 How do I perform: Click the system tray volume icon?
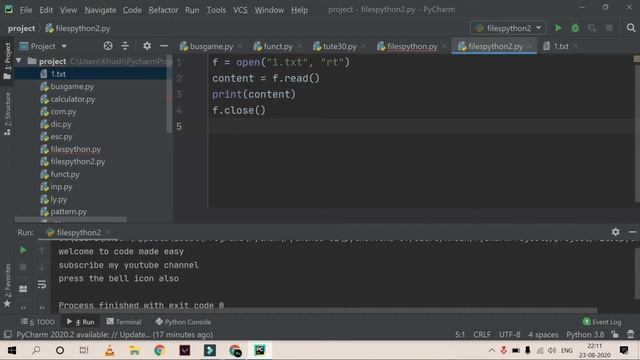(552, 350)
